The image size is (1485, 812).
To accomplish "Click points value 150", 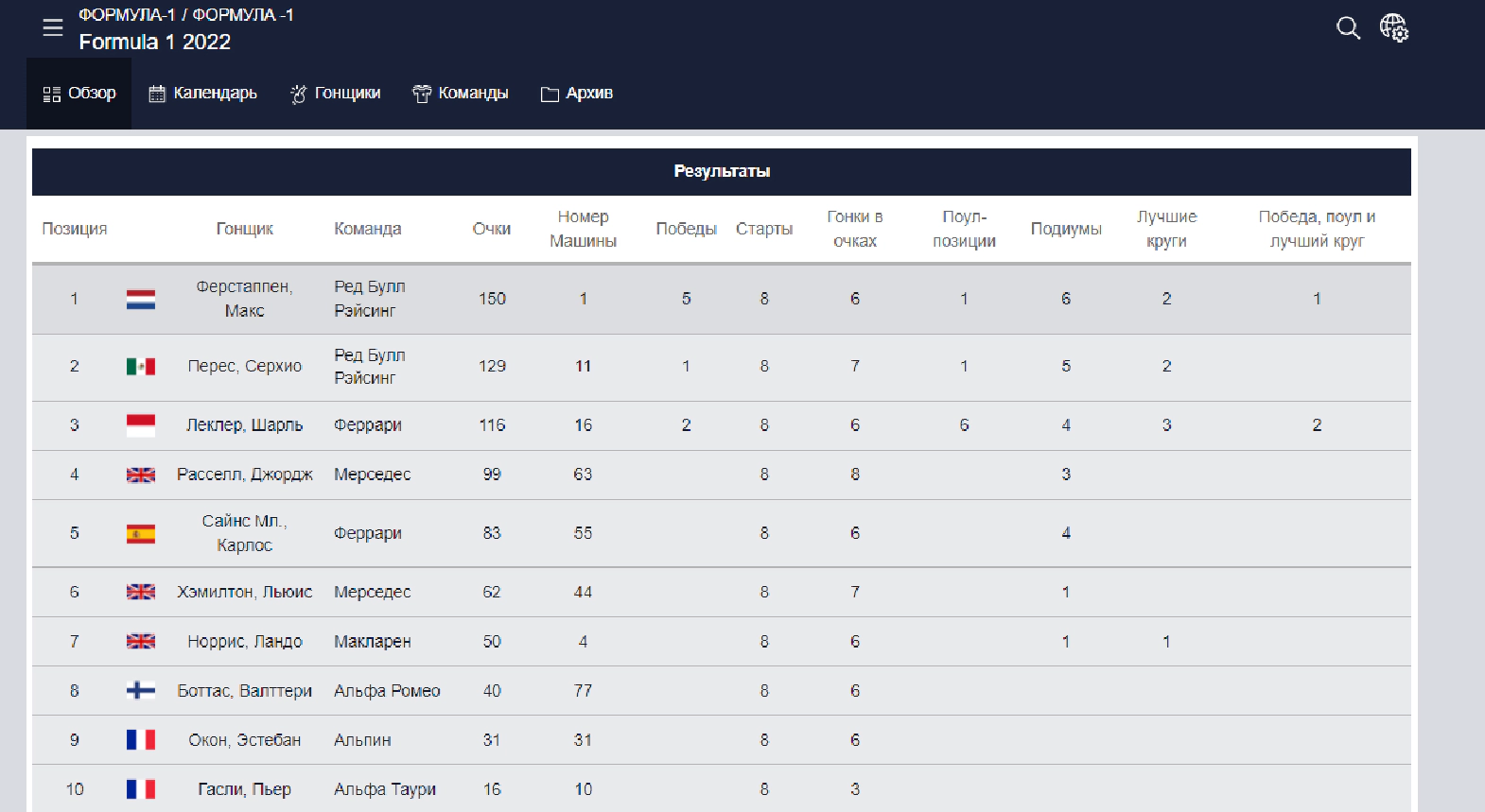I will point(492,299).
